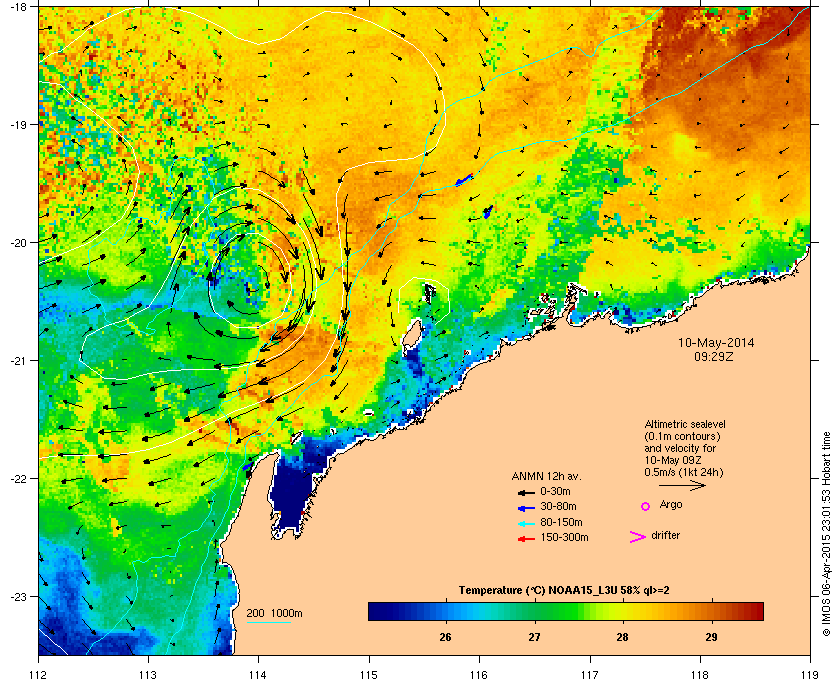This screenshot has width=840, height=680.
Task: Click latitude axis label '-21'
Action: [18, 360]
